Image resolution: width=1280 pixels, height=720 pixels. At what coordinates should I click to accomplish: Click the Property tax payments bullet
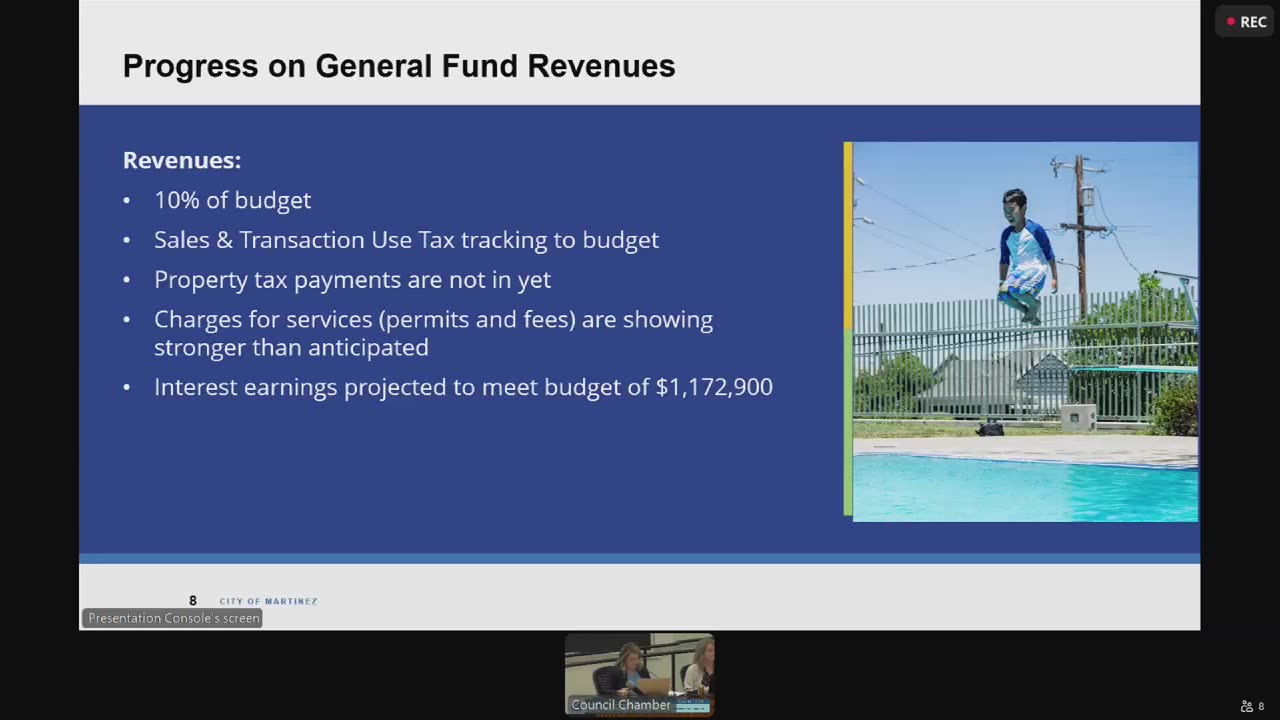pyautogui.click(x=352, y=280)
